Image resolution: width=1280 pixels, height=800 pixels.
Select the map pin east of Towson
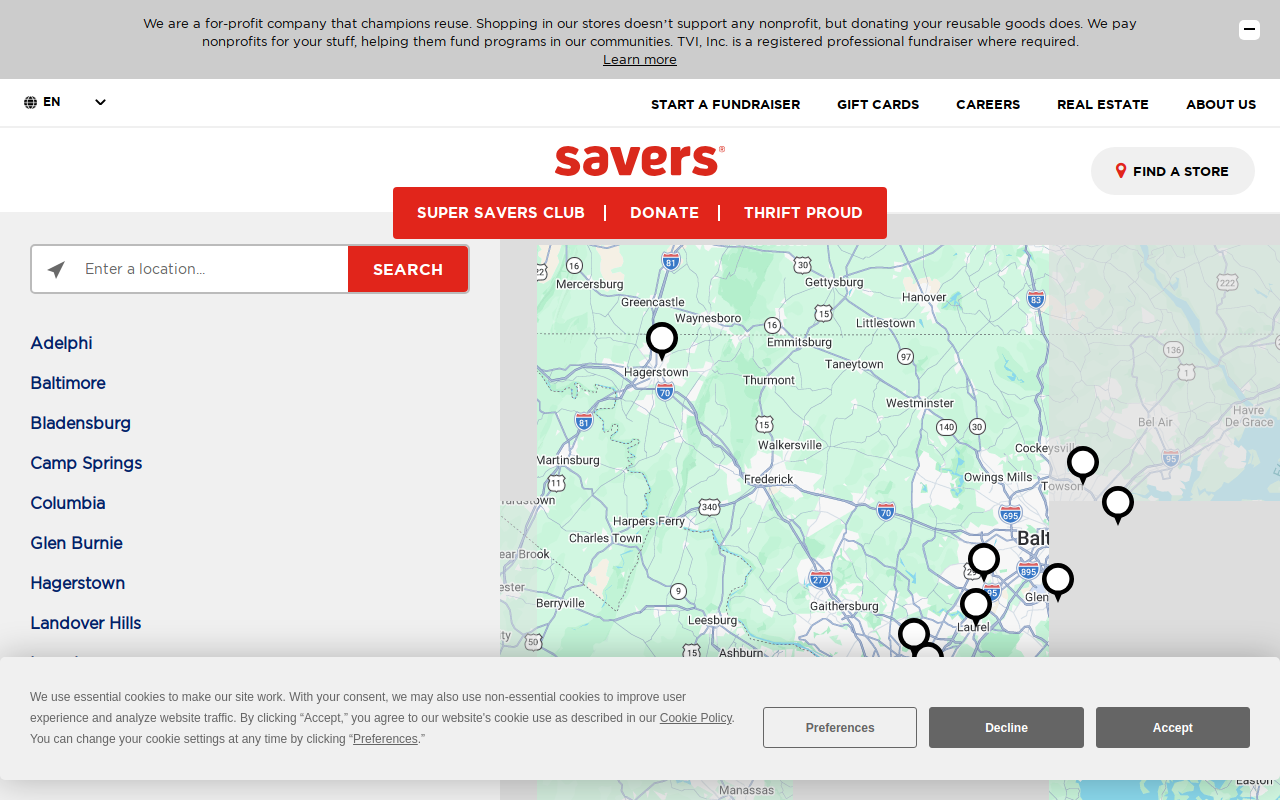[1117, 505]
